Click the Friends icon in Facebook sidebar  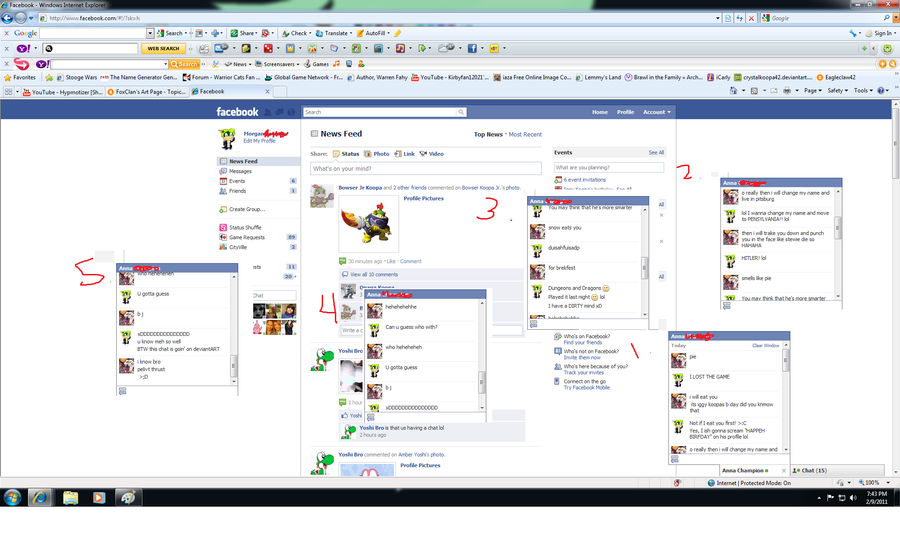pos(223,191)
